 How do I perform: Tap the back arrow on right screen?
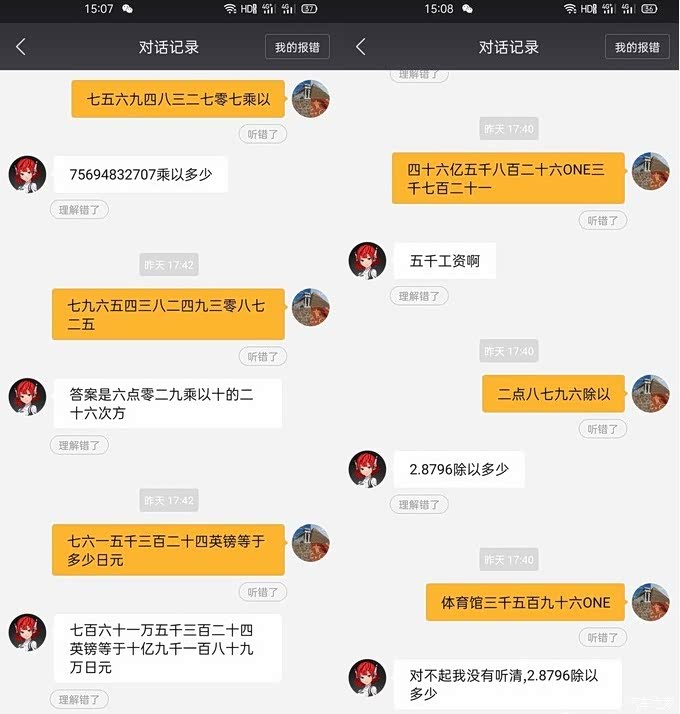point(361,47)
